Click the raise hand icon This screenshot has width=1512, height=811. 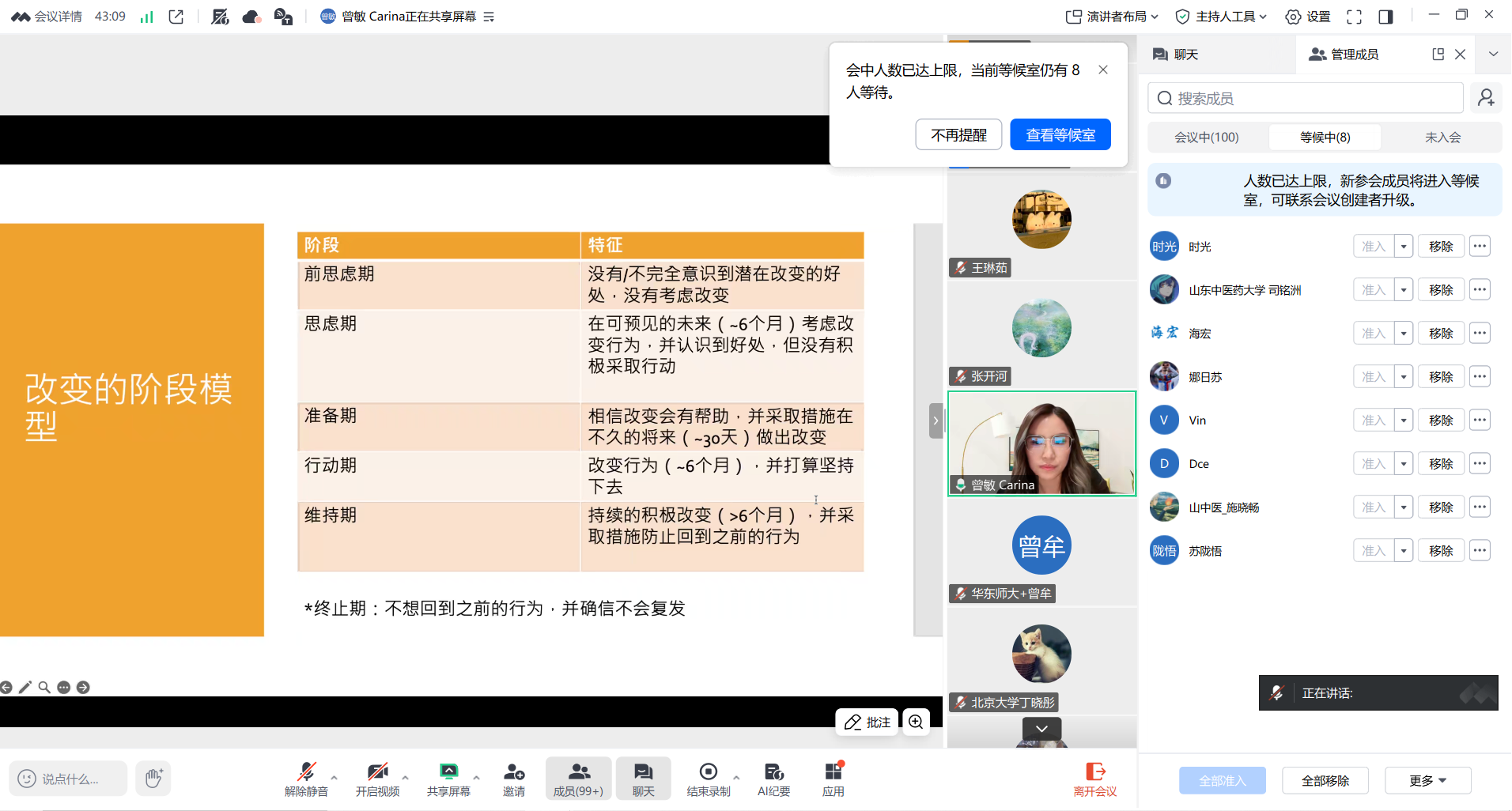[153, 779]
